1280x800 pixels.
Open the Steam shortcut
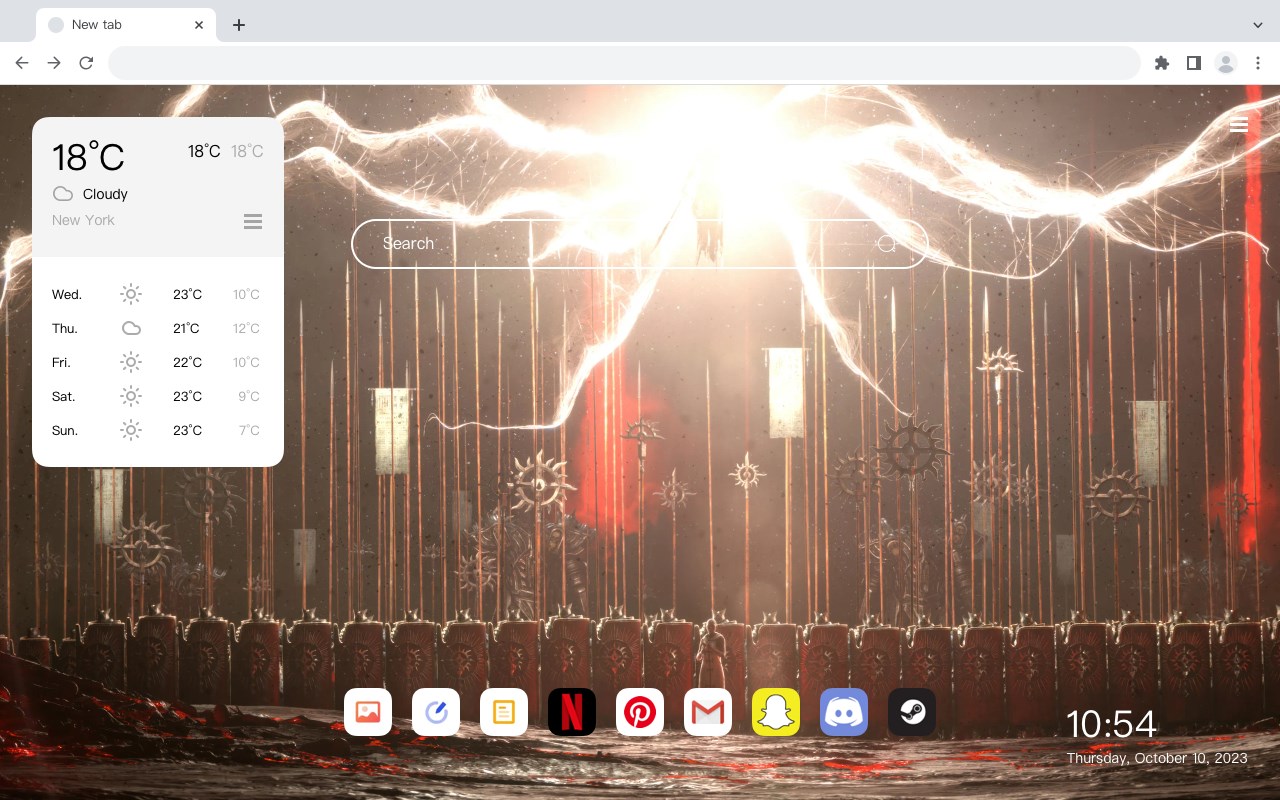point(912,712)
